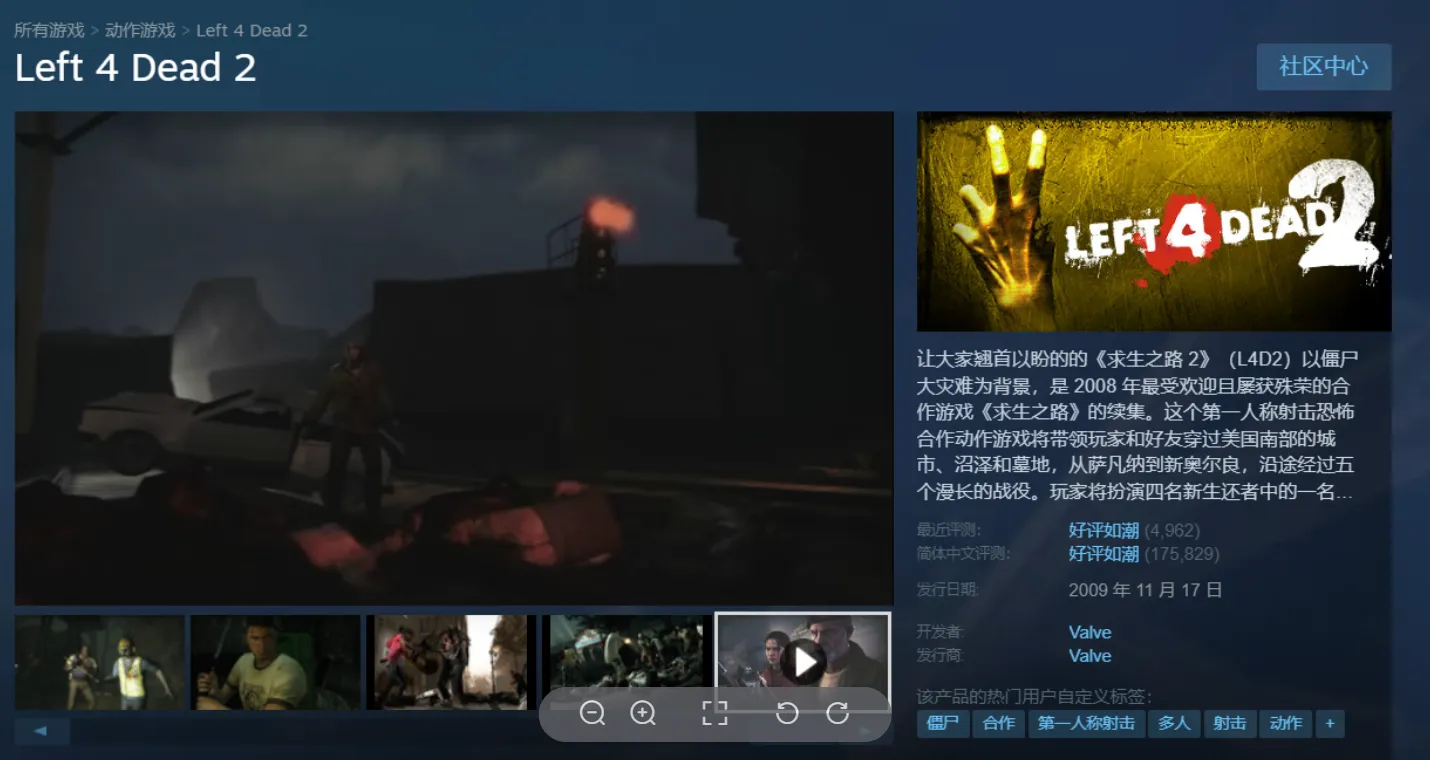Click the zoom out magnifier icon
Viewport: 1430px width, 760px height.
592,713
